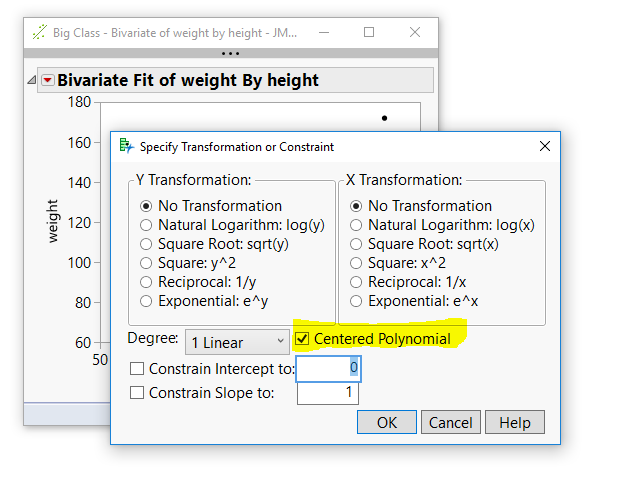631x485 pixels.
Task: Open the Degree dropdown showing 1 Linear
Action: [237, 342]
